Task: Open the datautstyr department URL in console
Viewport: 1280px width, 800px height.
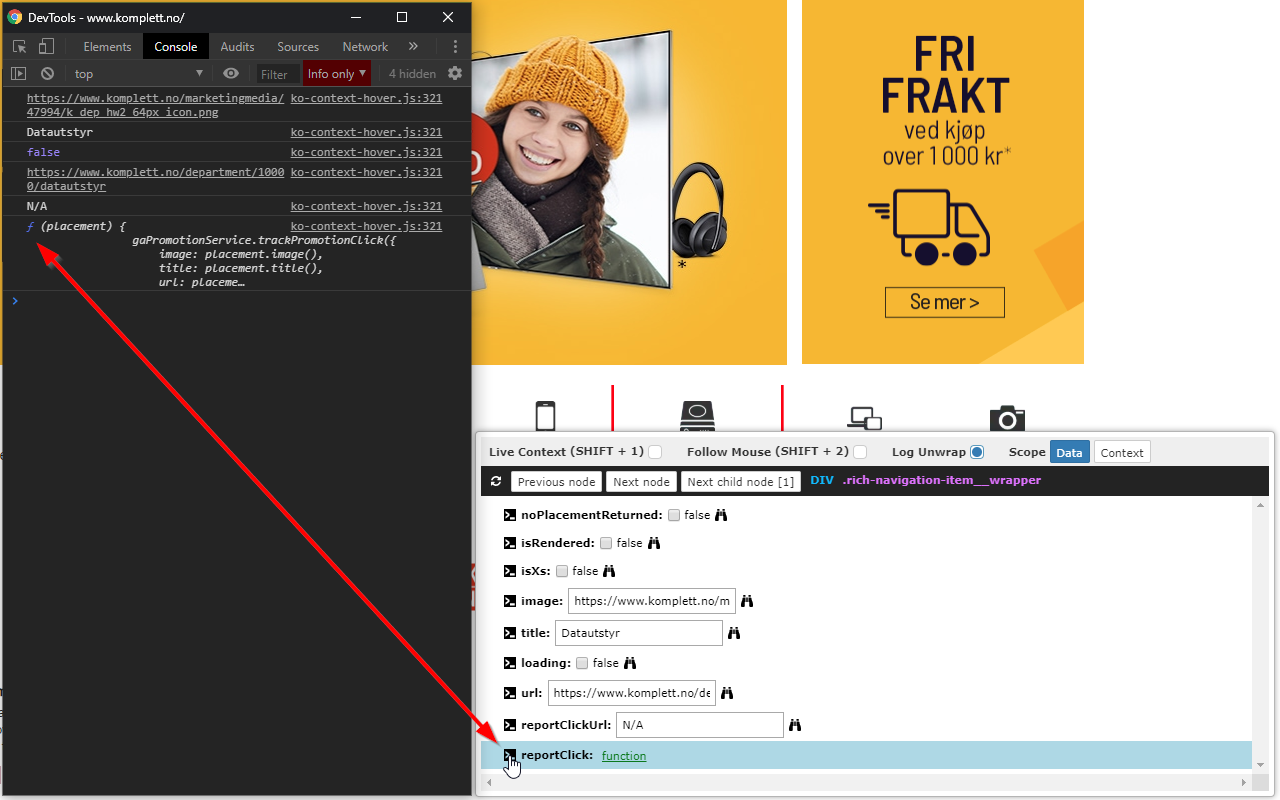Action: pos(155,179)
